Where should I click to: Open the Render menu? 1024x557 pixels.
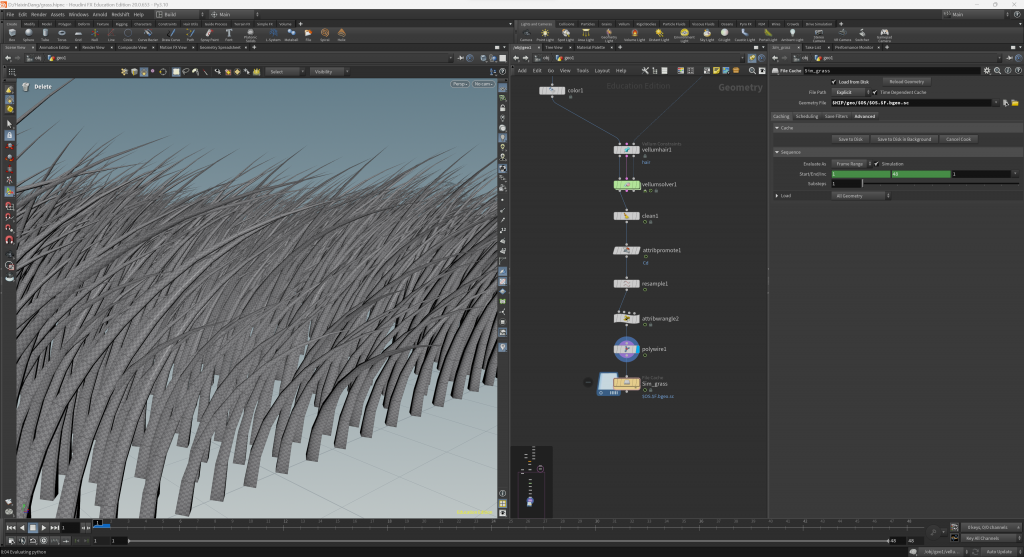(39, 14)
